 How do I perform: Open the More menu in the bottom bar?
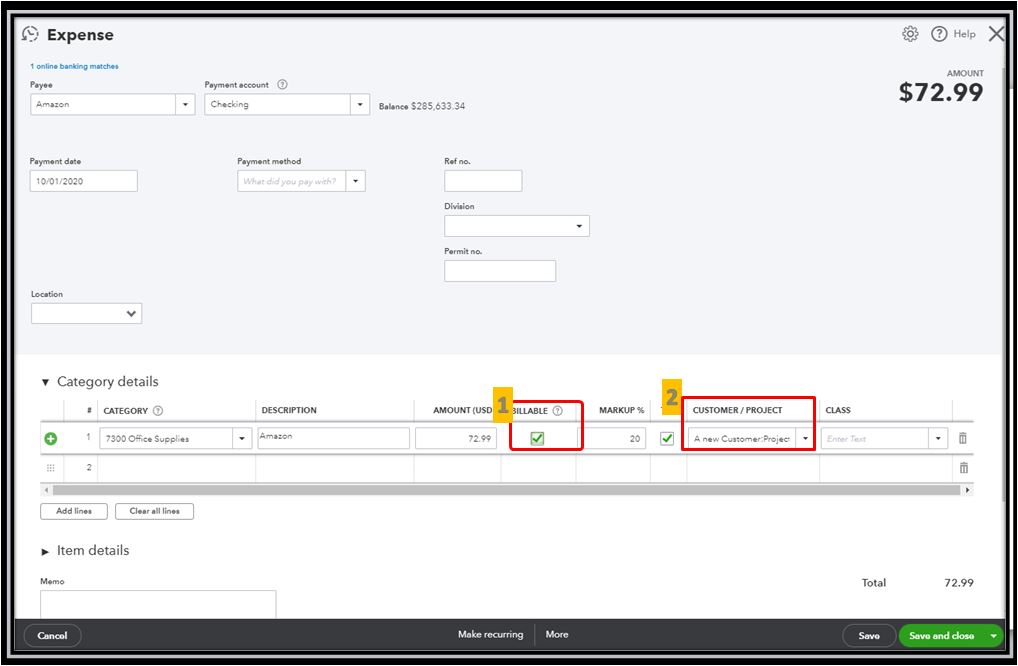click(x=557, y=635)
